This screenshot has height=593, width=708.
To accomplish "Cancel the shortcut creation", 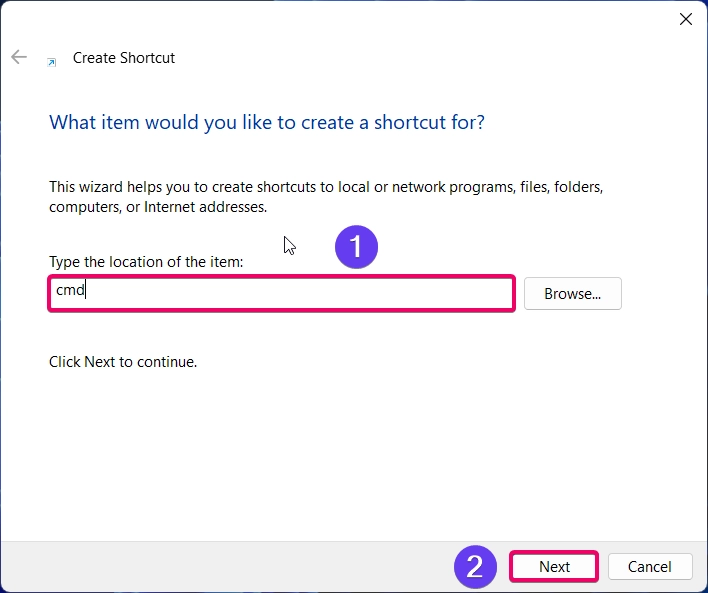I will coord(650,566).
